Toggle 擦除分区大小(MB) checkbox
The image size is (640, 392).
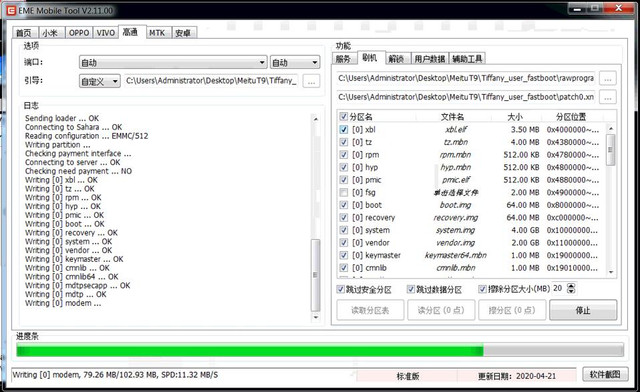(x=482, y=289)
